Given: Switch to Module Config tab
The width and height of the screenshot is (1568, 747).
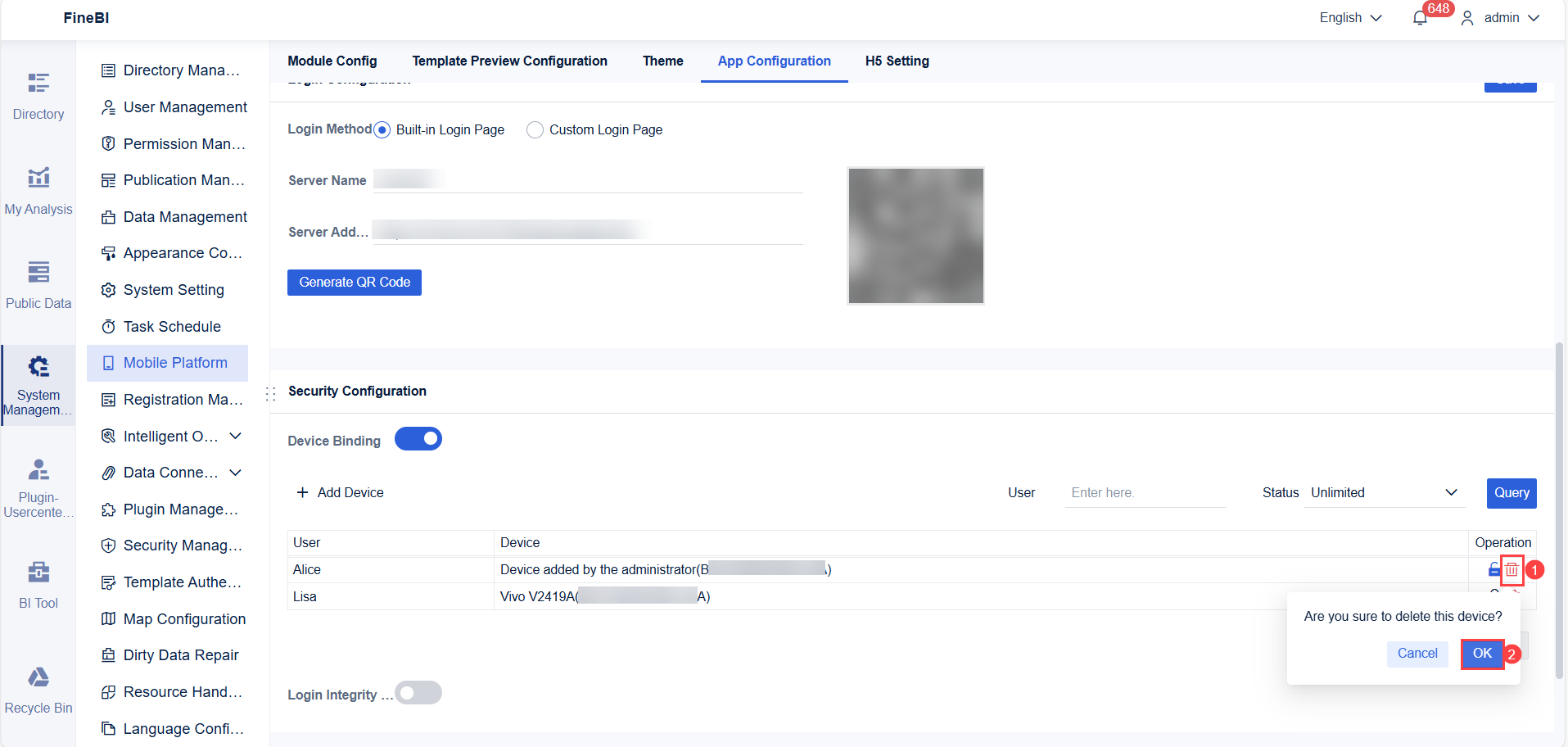Looking at the screenshot, I should pos(332,61).
